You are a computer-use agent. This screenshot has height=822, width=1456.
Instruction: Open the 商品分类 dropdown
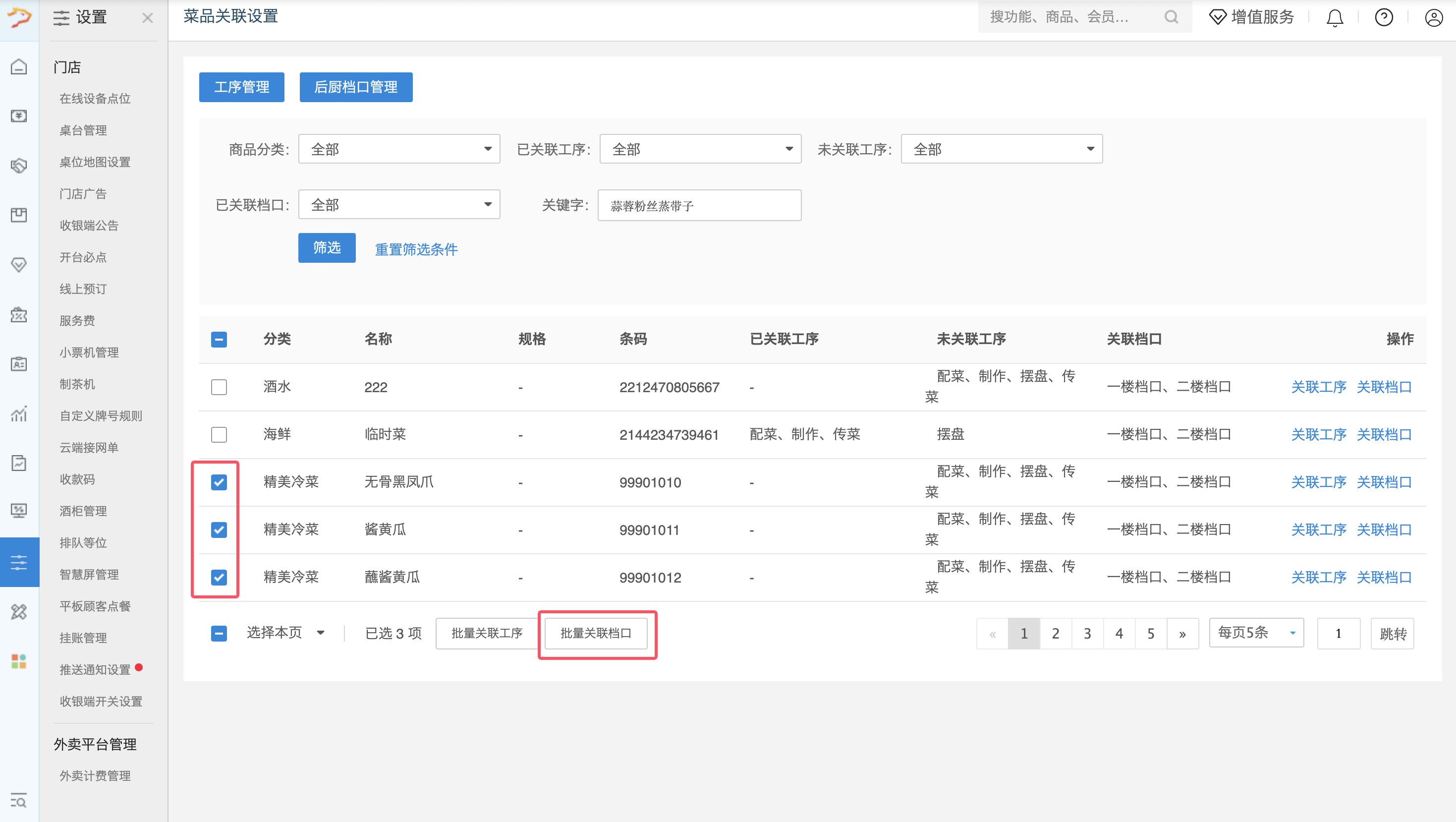click(x=399, y=149)
